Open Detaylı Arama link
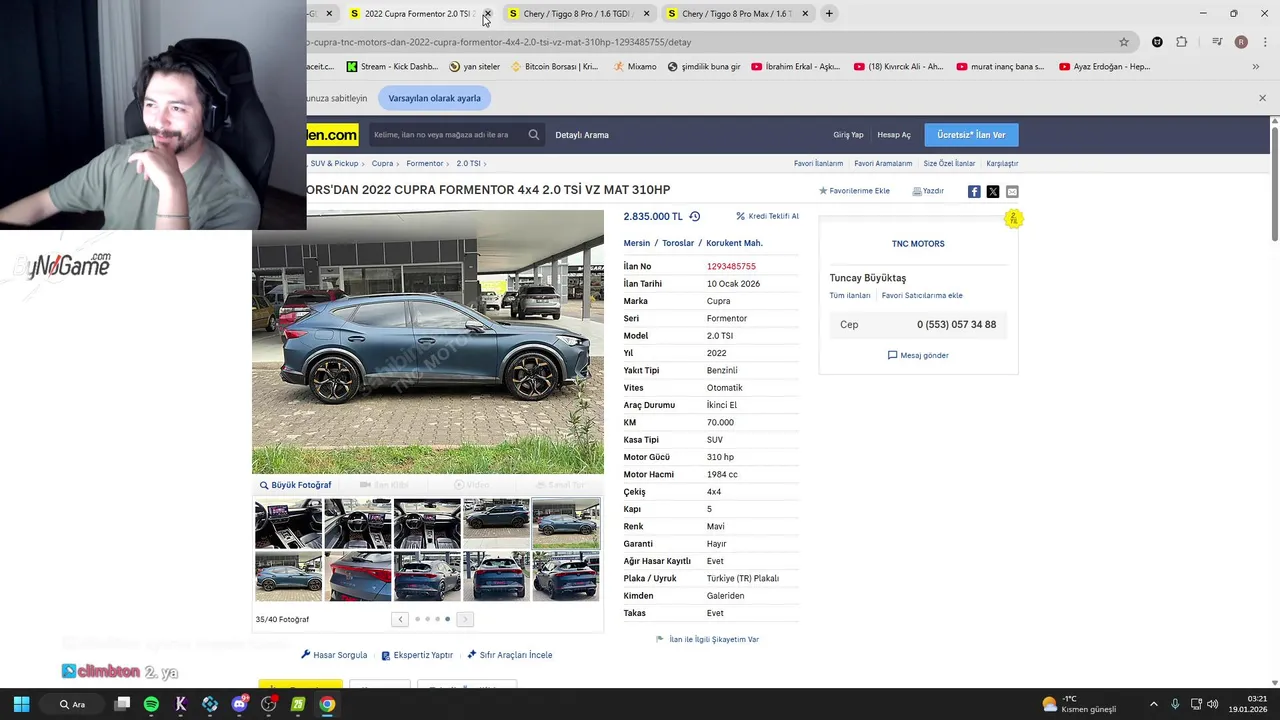This screenshot has width=1280, height=720. pyautogui.click(x=582, y=135)
